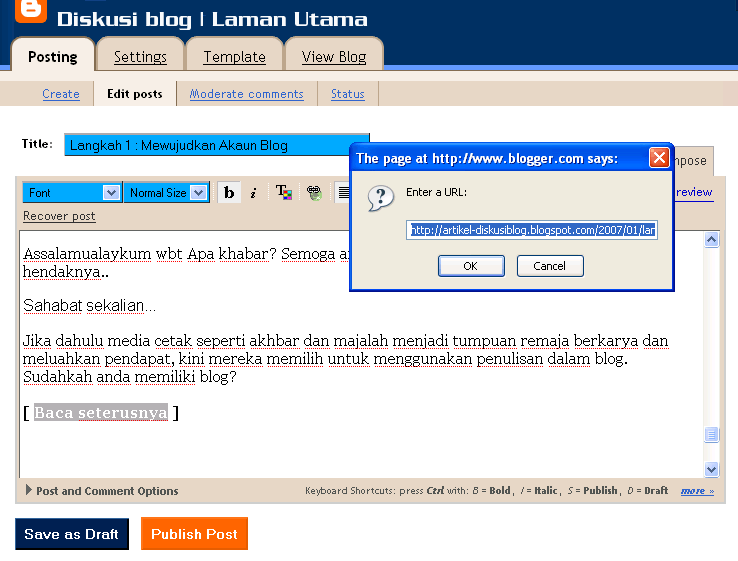The image size is (738, 561).
Task: Open Moderate comments link
Action: [247, 94]
